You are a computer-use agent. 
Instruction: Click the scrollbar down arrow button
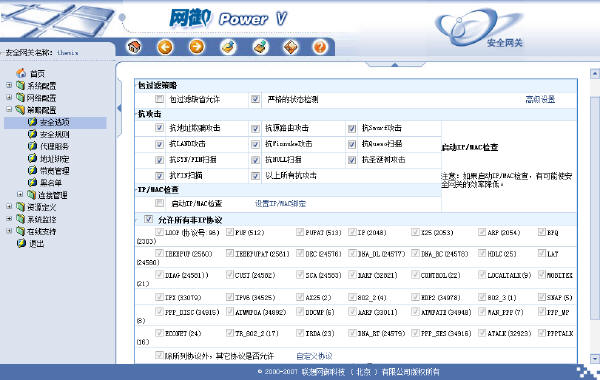click(595, 359)
